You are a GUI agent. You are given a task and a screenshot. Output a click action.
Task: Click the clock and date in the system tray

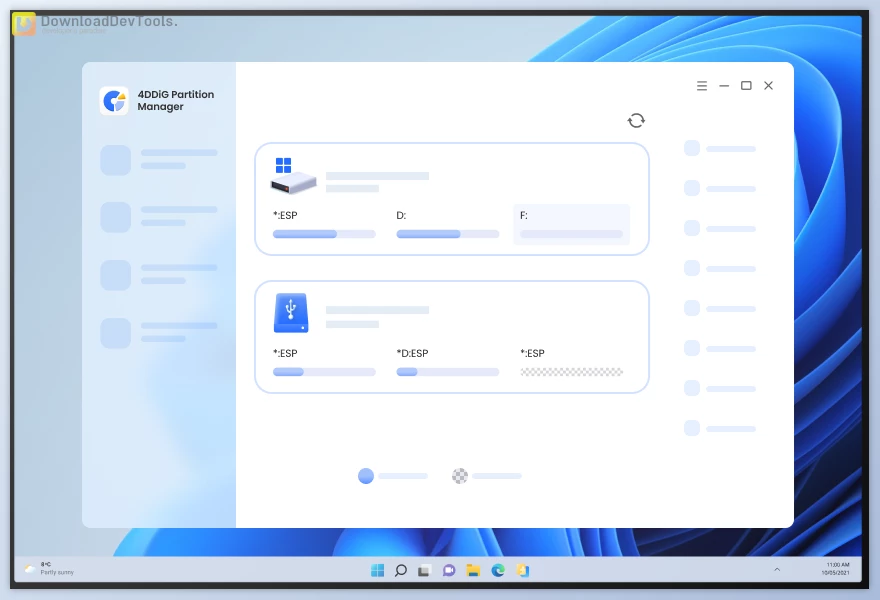pos(835,570)
